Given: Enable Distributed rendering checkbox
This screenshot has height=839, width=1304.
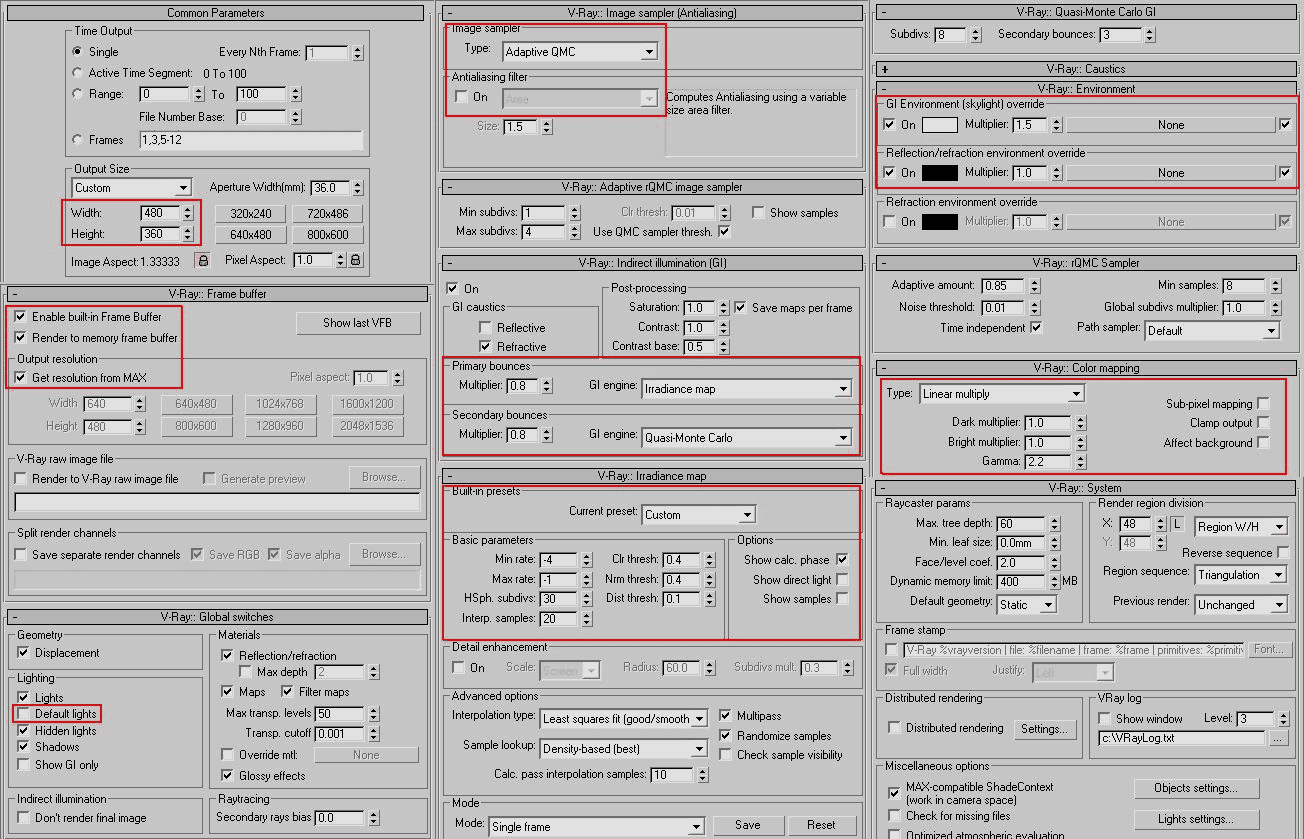Looking at the screenshot, I should click(895, 728).
